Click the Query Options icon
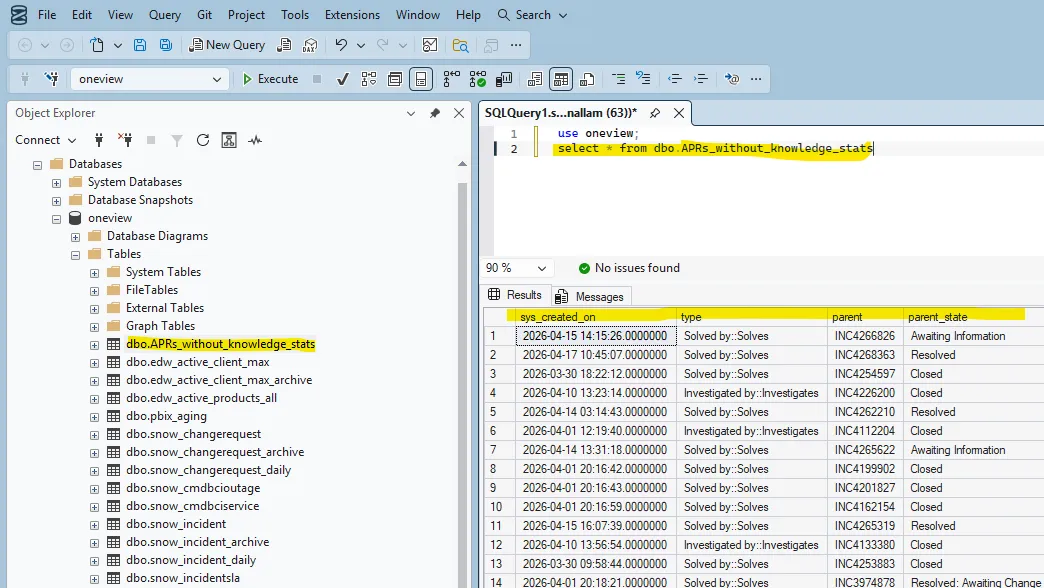The height and width of the screenshot is (588, 1044). coord(395,79)
